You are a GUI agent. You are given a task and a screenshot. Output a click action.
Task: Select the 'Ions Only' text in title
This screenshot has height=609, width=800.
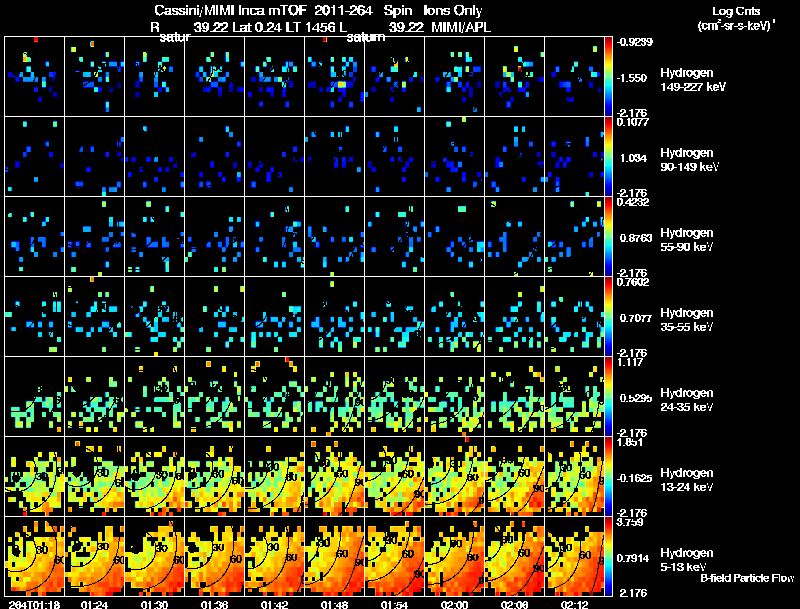coord(453,10)
